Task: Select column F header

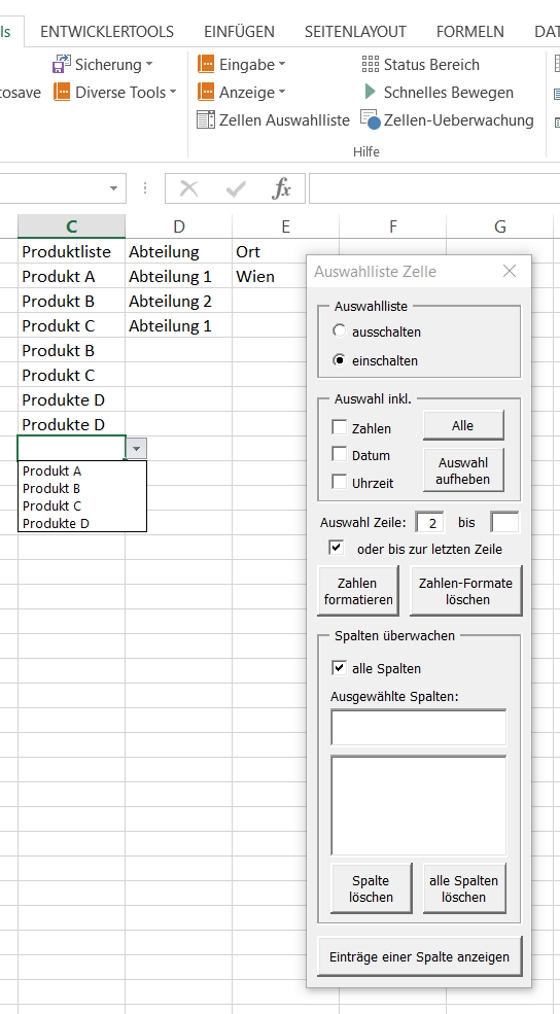Action: coord(393,226)
